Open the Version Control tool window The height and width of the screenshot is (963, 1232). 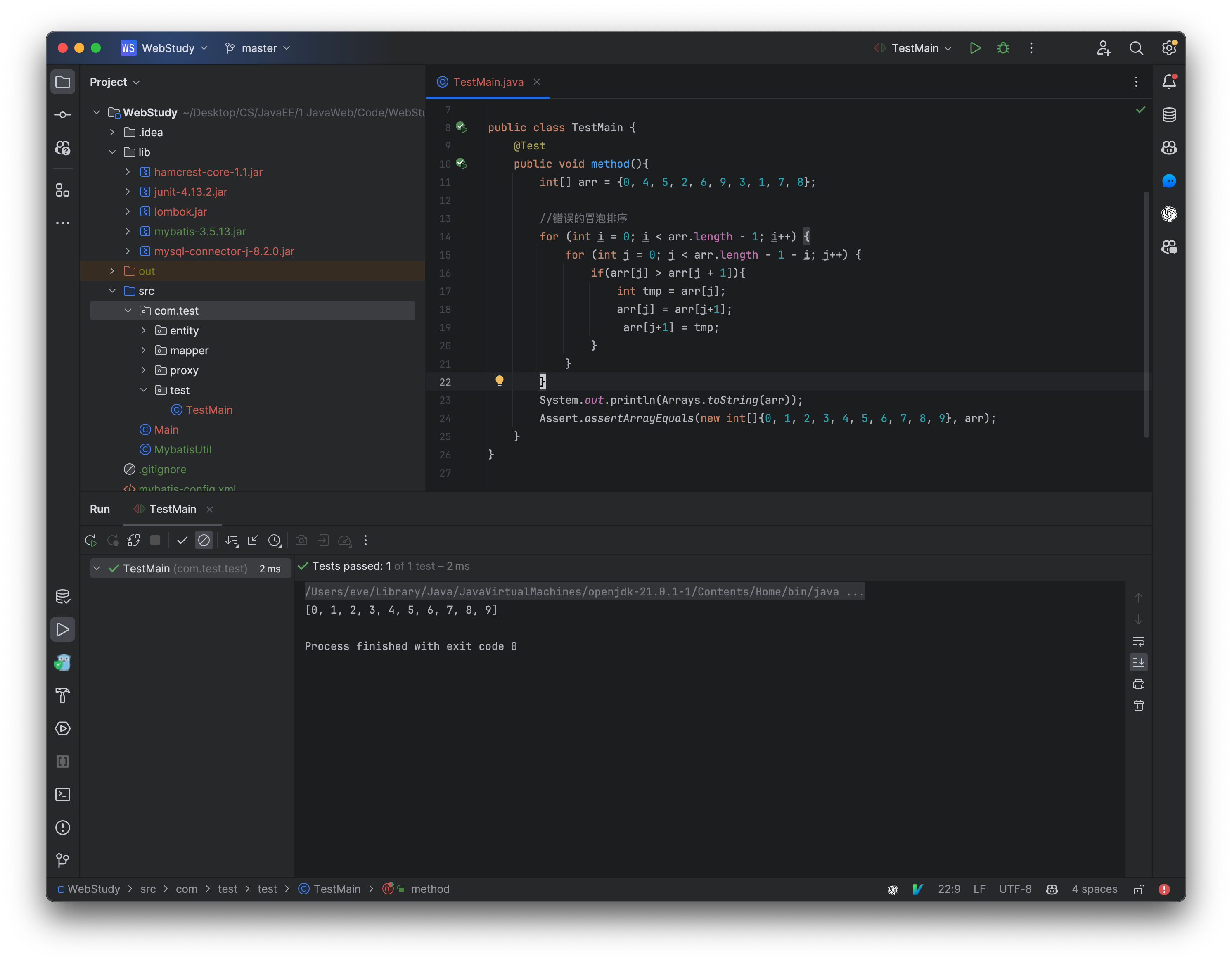pyautogui.click(x=63, y=860)
